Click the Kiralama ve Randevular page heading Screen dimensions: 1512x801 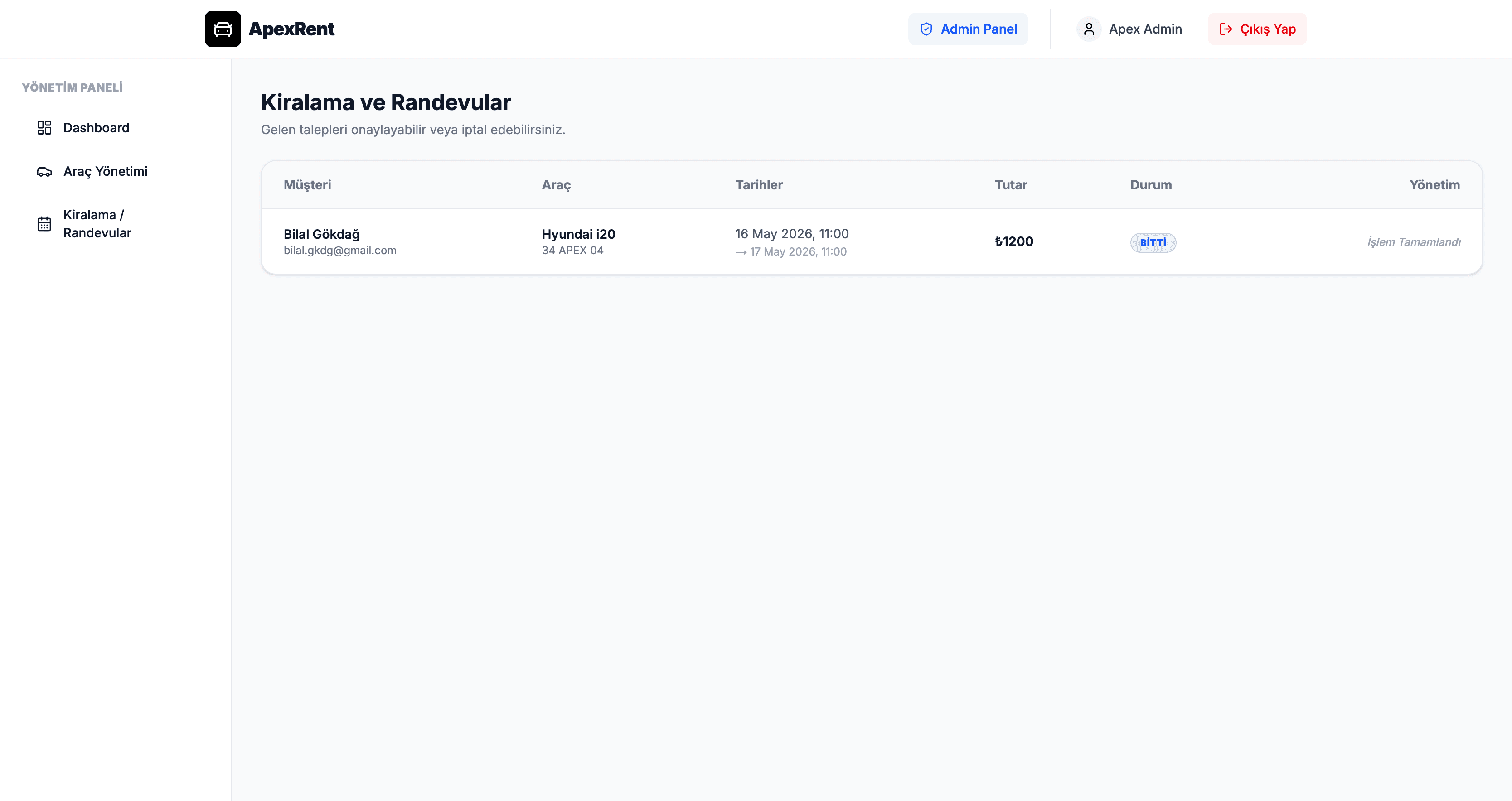click(x=386, y=102)
